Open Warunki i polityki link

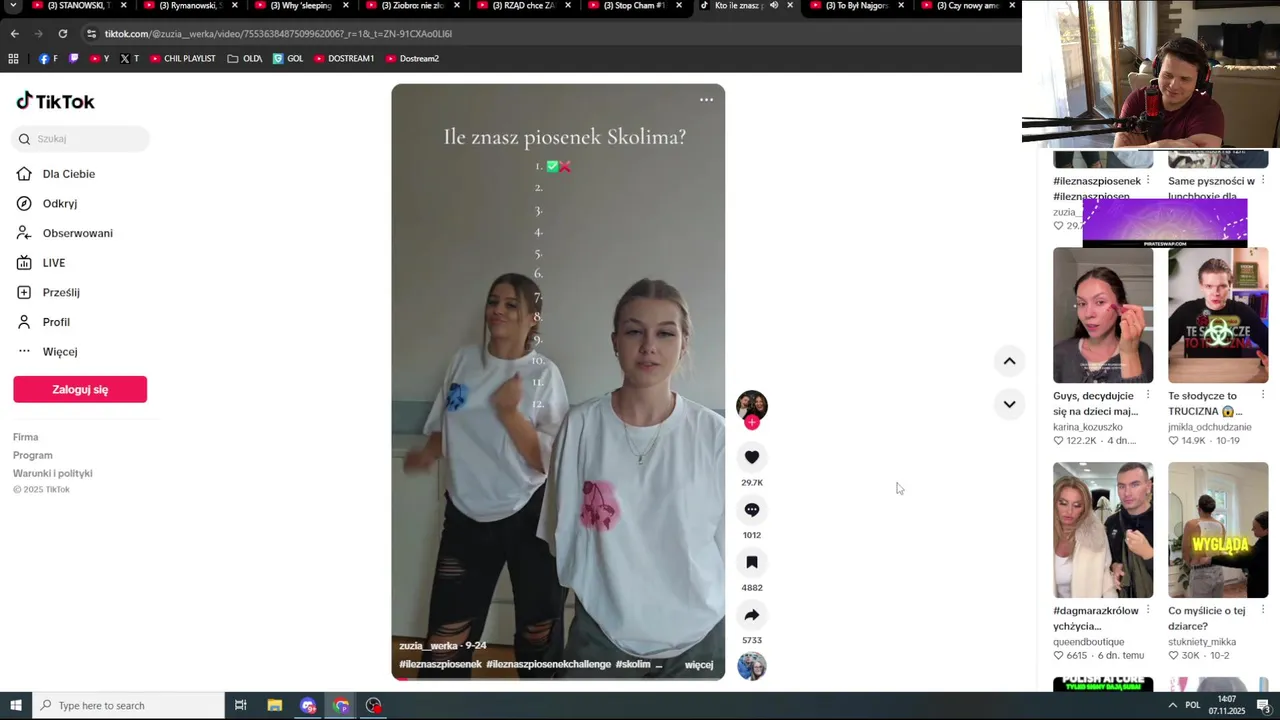(53, 473)
